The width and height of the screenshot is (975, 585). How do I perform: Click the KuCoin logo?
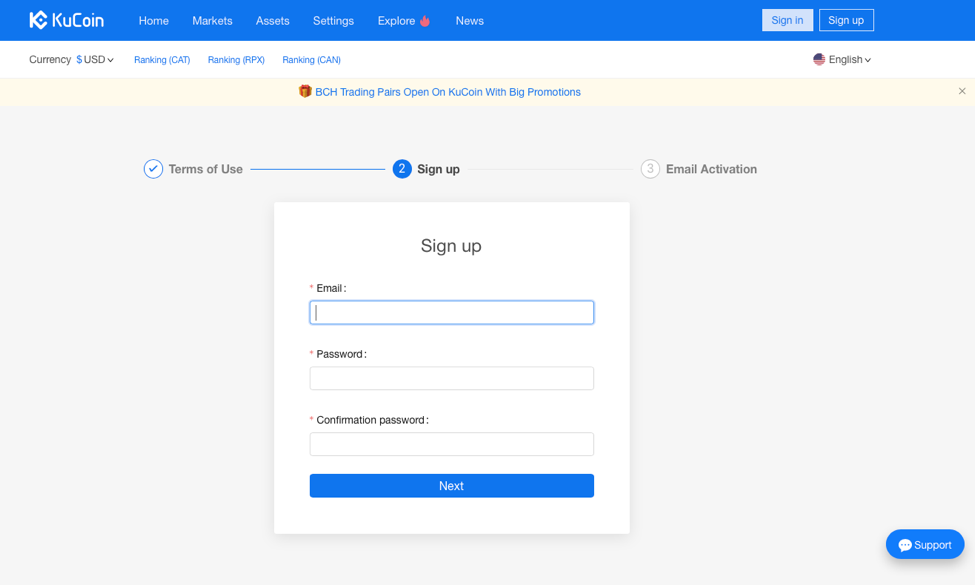[x=67, y=21]
